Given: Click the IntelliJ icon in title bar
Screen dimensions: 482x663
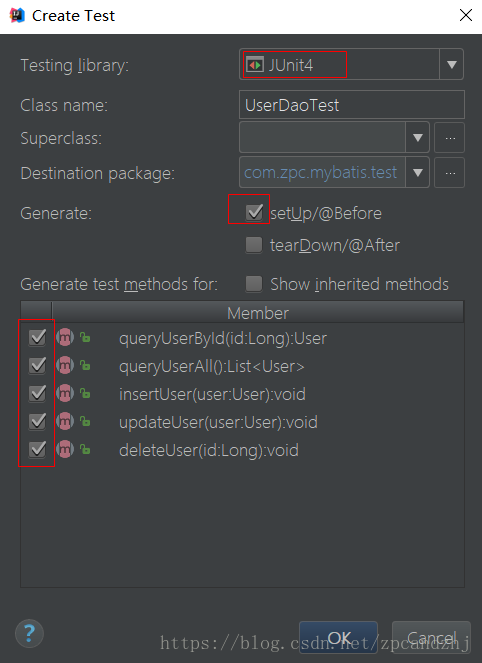Looking at the screenshot, I should [17, 15].
